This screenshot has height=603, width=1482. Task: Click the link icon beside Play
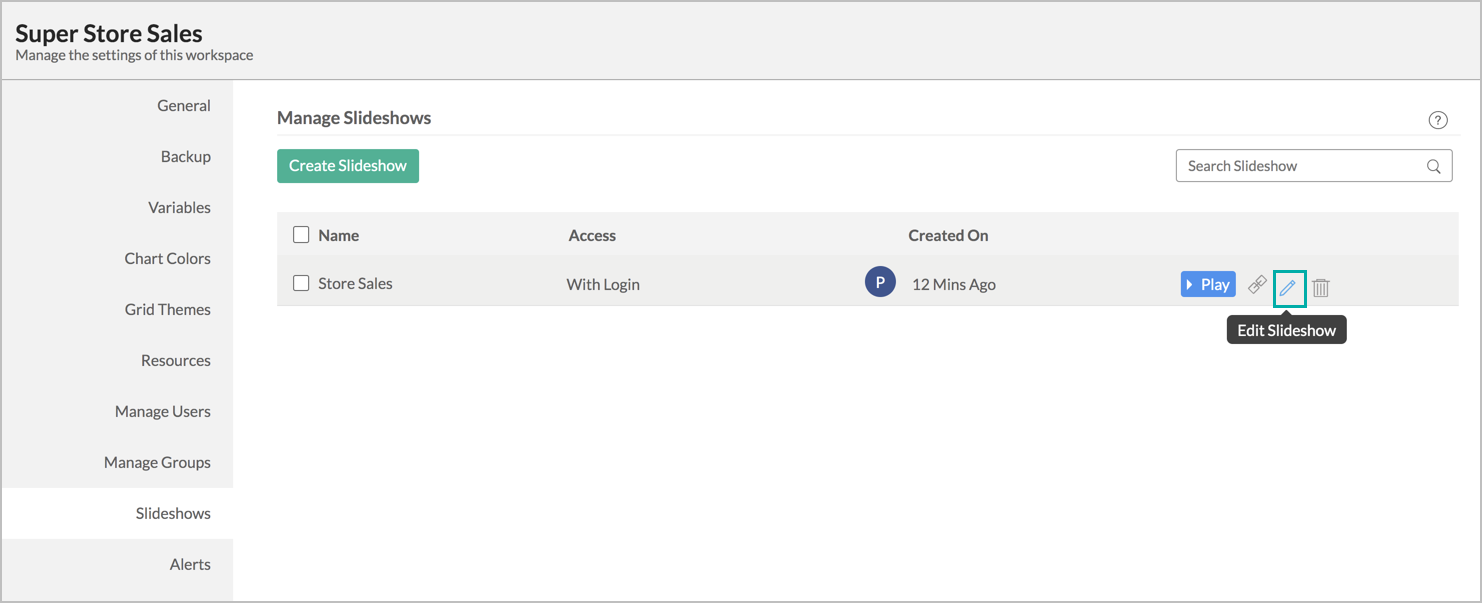[x=1258, y=285]
